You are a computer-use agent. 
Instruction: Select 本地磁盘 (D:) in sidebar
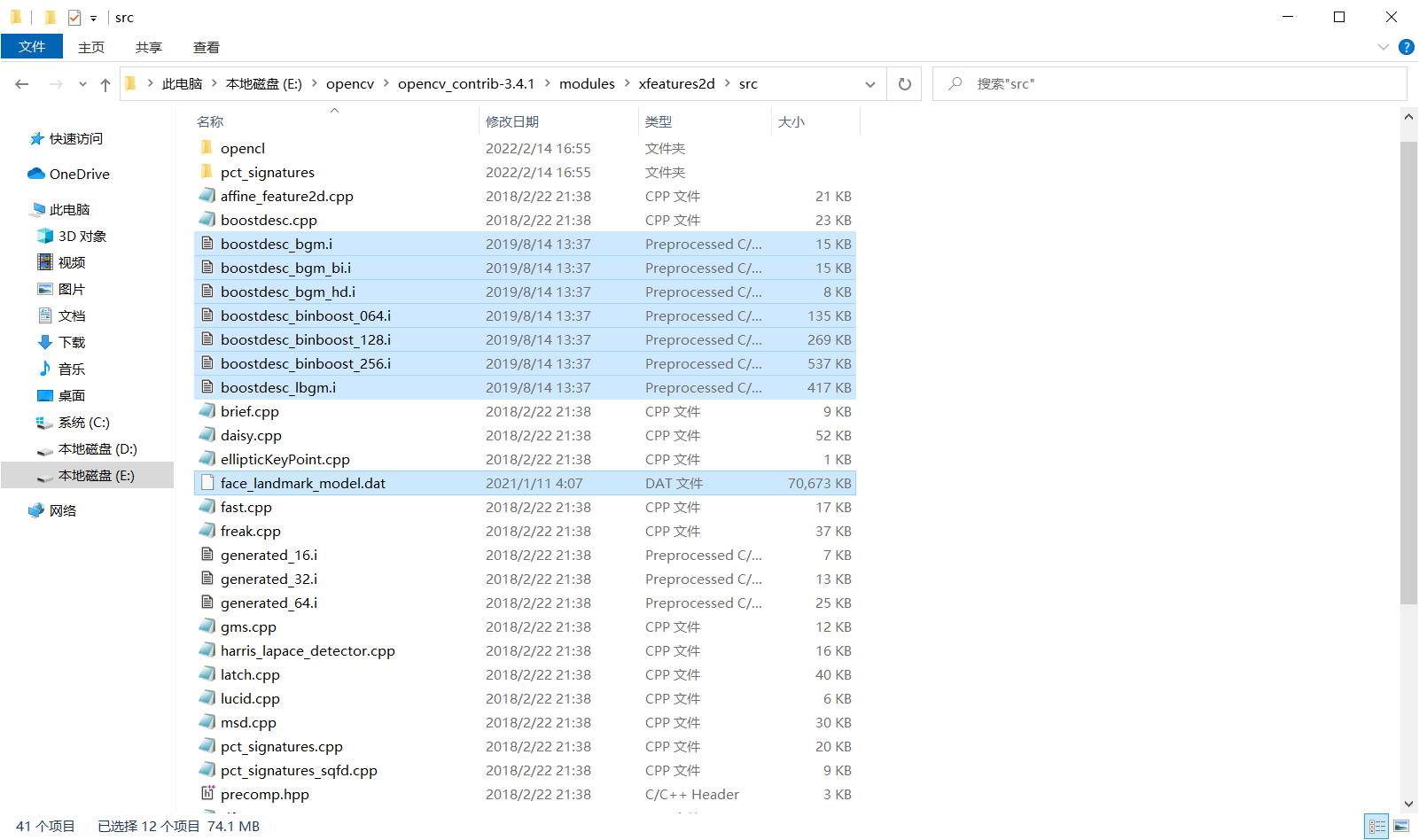coord(97,449)
